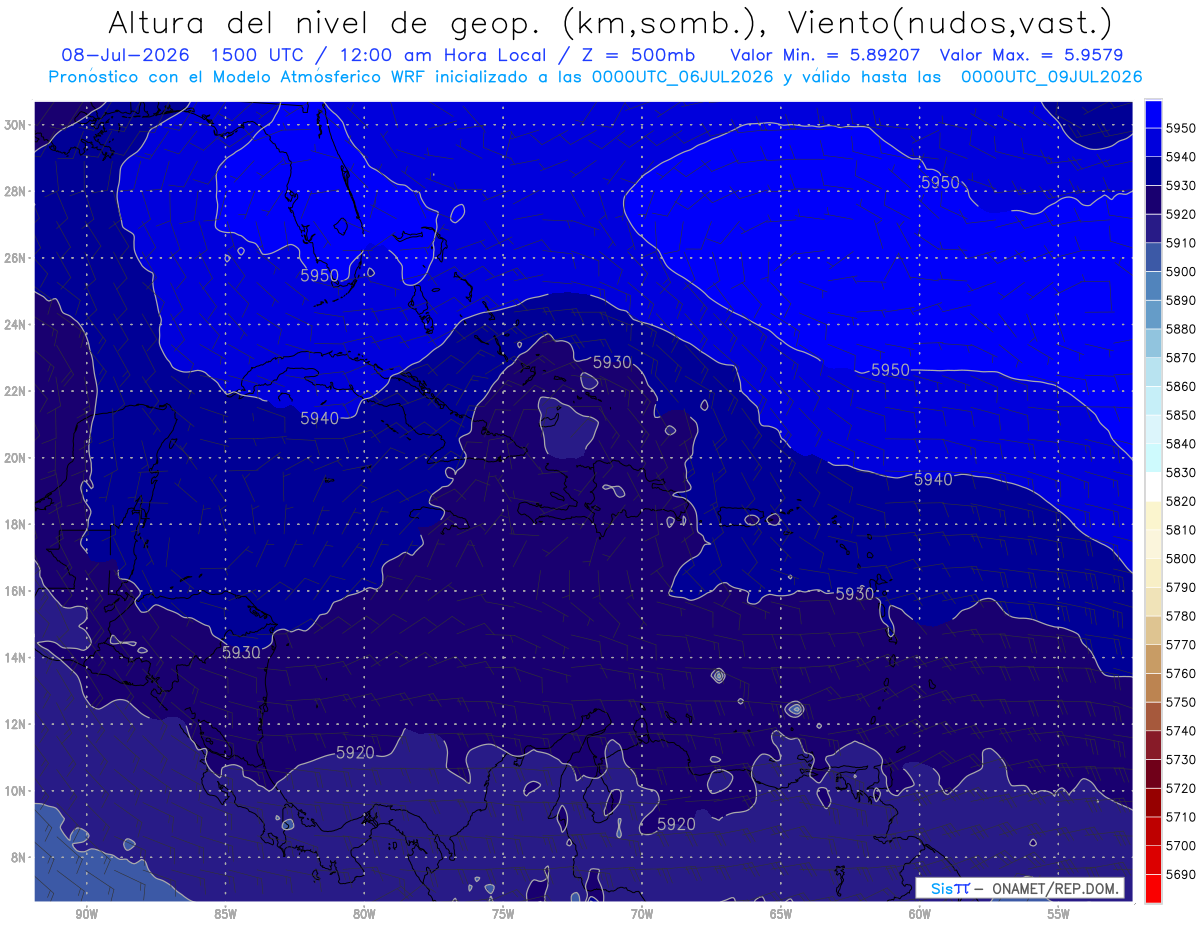Click the 5800 tick on the color bar
The width and height of the screenshot is (1200, 927).
point(1181,558)
